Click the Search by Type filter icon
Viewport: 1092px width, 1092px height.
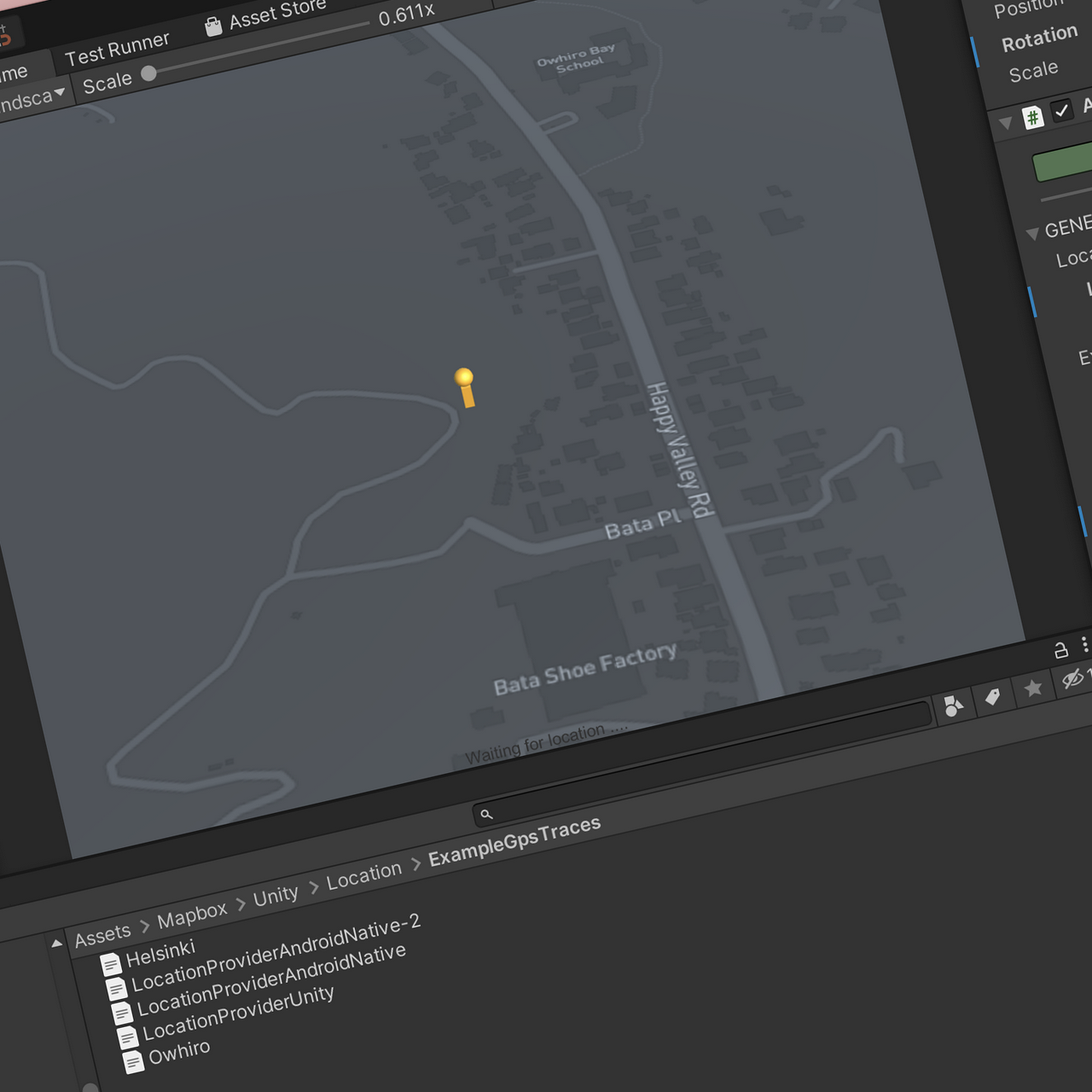click(953, 706)
